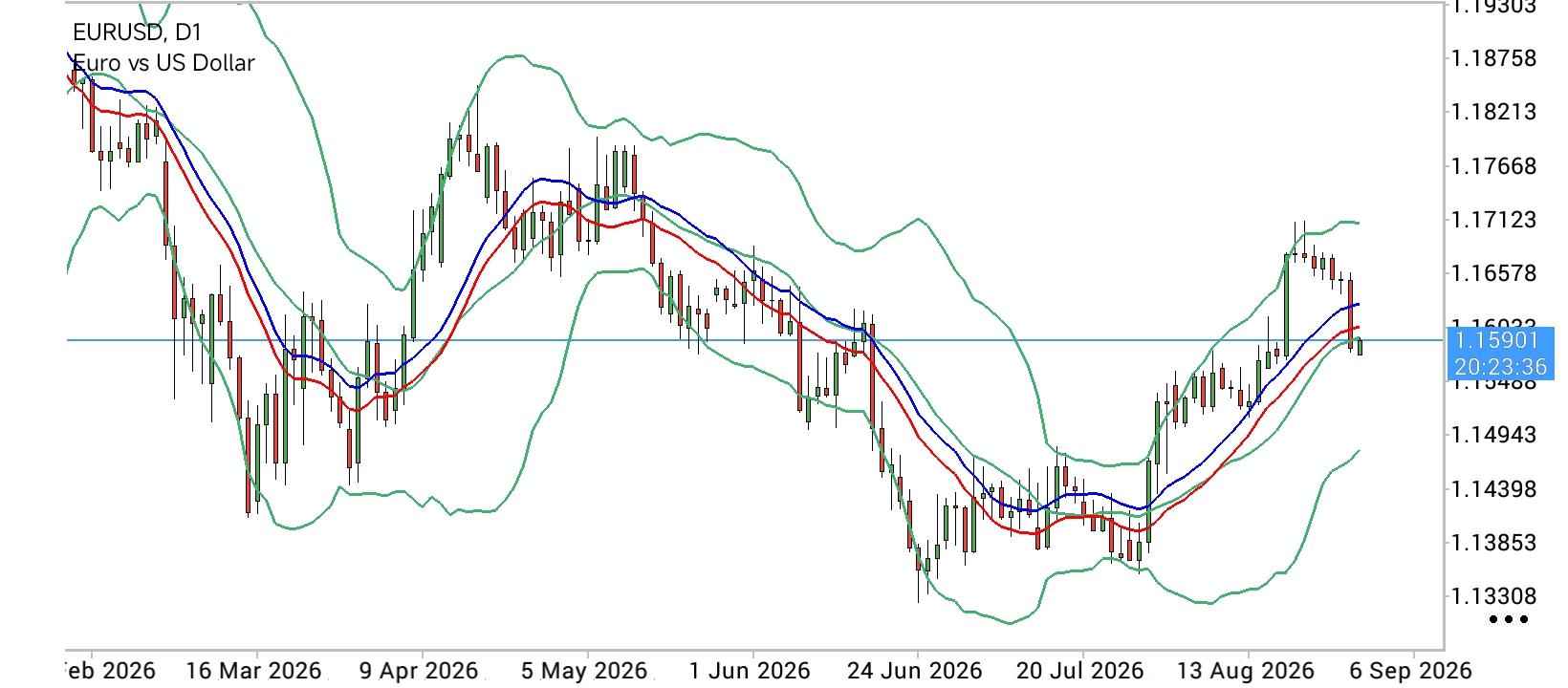This screenshot has height=688, width=1568.
Task: Click price axis label 1.18758
Action: 1493,58
